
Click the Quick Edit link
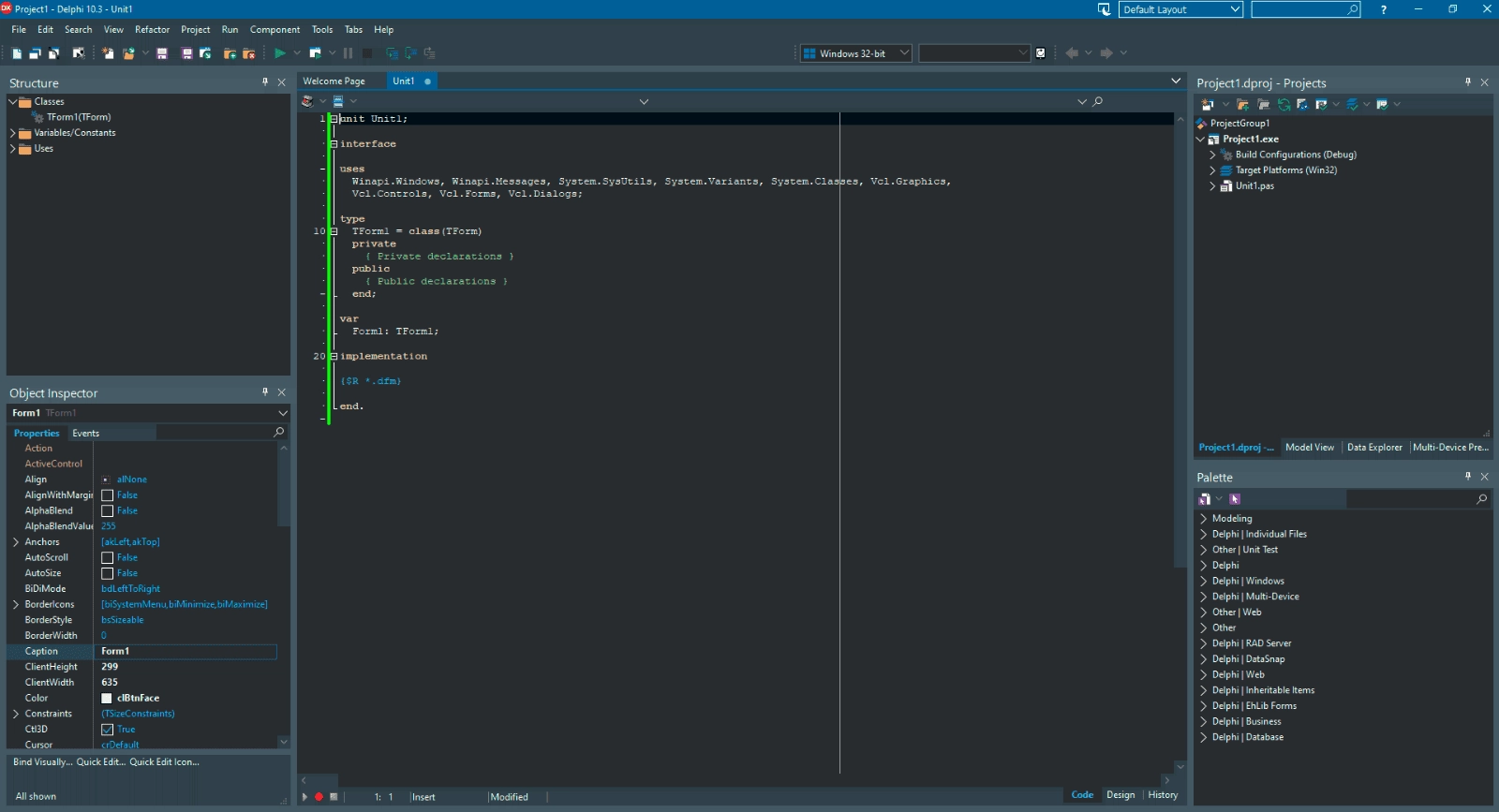coord(101,762)
